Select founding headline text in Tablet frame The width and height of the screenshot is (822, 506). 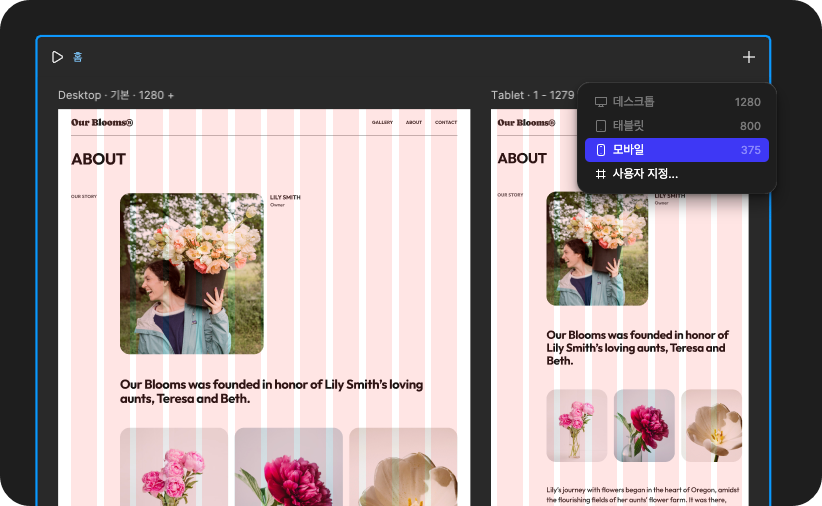[x=637, y=348]
